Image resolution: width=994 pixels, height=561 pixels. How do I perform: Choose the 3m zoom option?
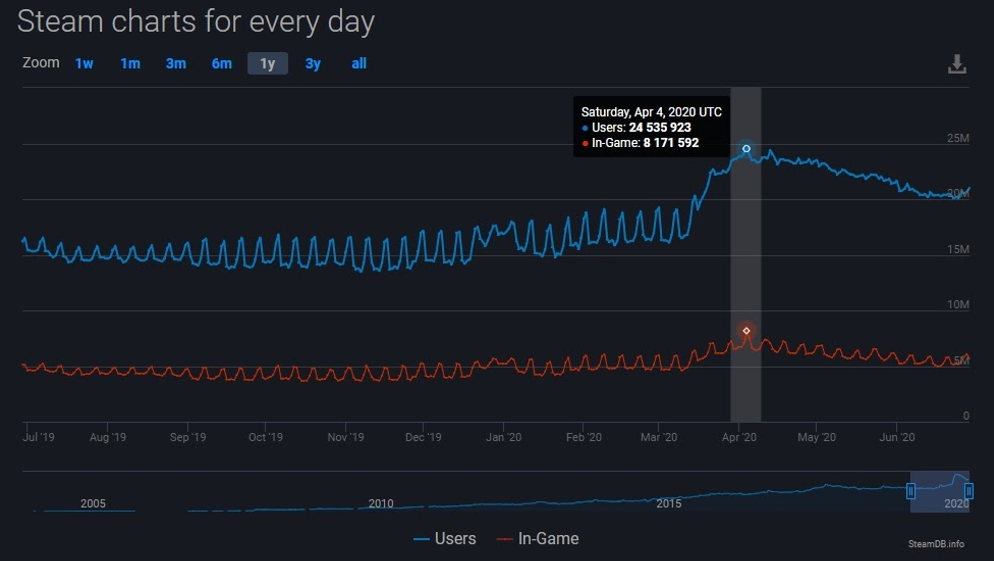176,63
